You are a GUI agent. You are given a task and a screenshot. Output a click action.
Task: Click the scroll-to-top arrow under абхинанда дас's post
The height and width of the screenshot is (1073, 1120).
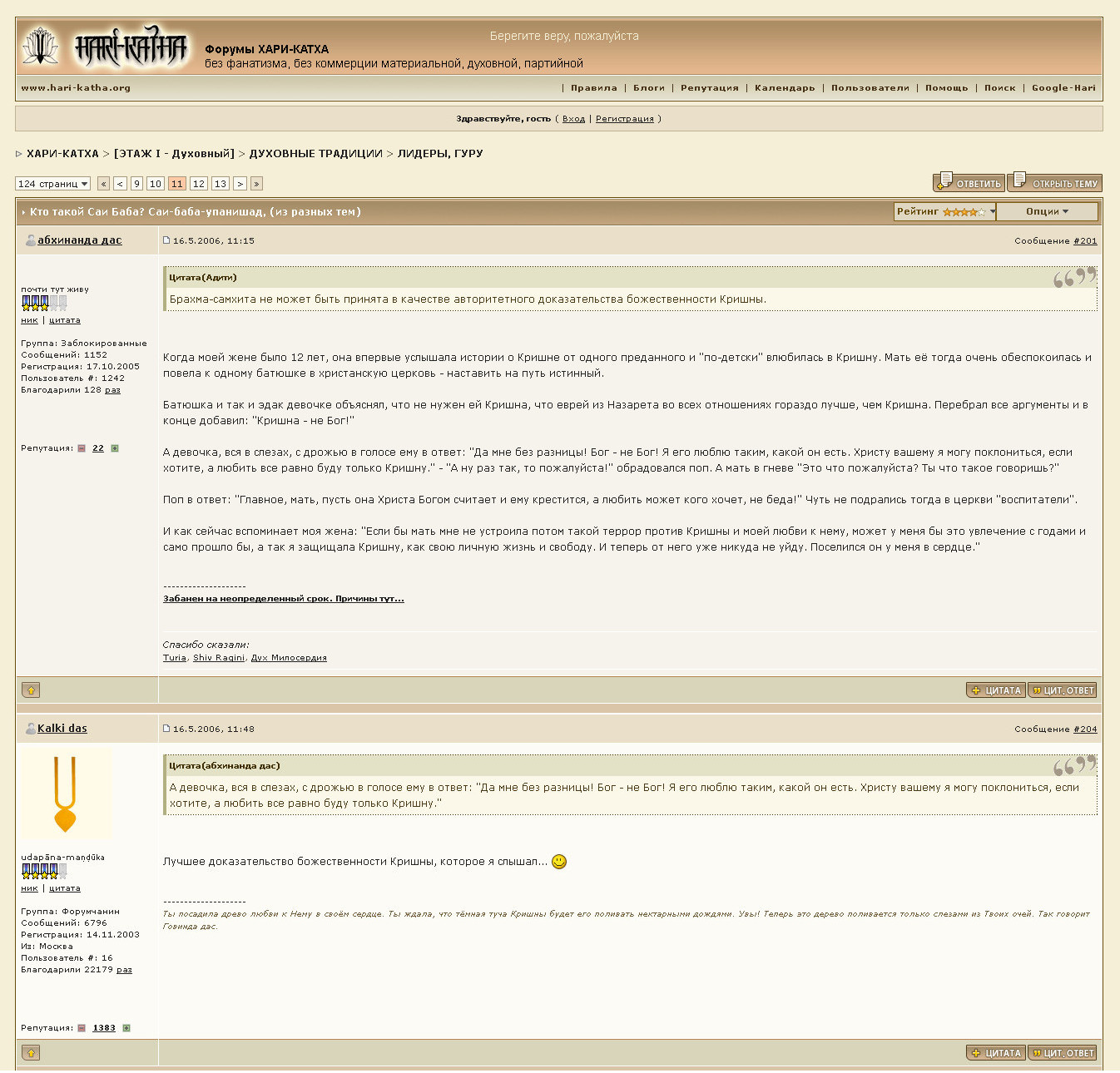point(31,690)
